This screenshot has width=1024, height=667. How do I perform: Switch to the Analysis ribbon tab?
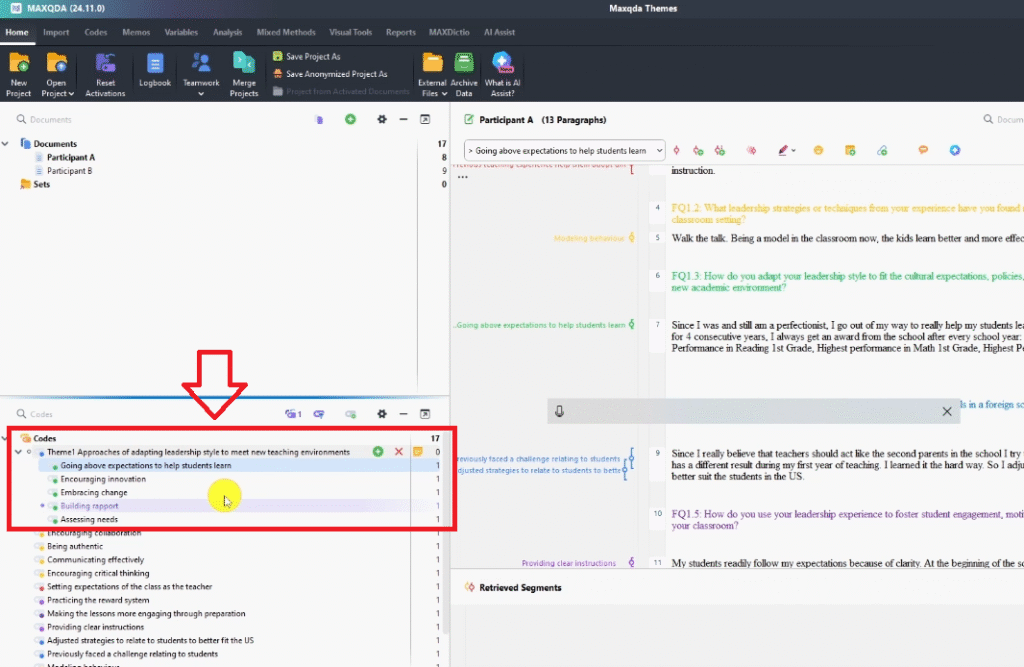[227, 32]
